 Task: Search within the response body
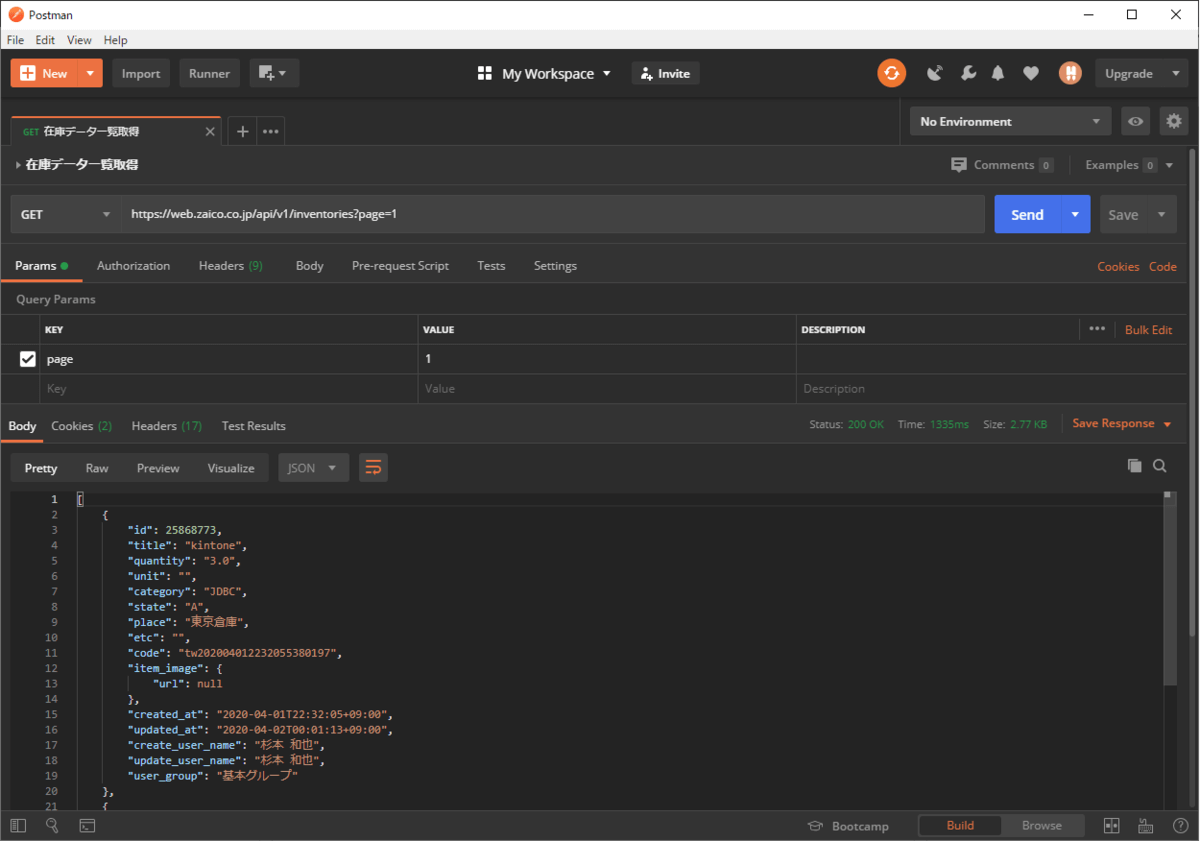[1160, 465]
